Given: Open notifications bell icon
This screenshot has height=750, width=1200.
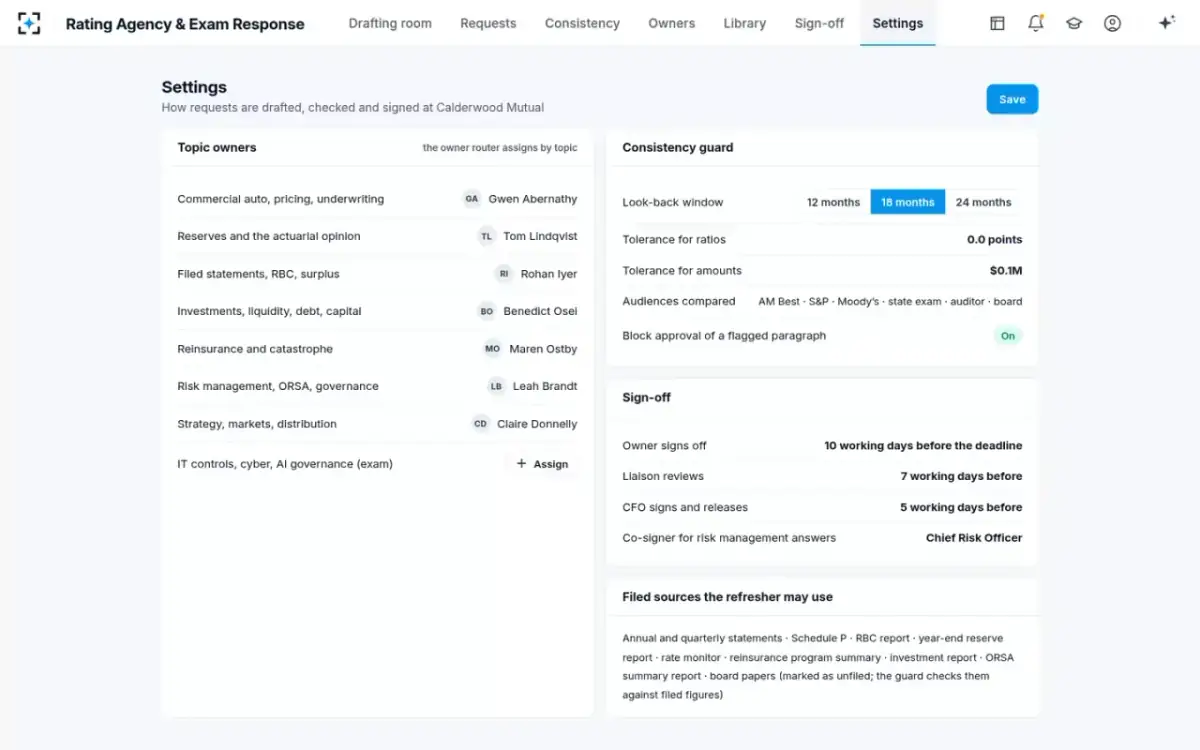Looking at the screenshot, I should 1035,23.
